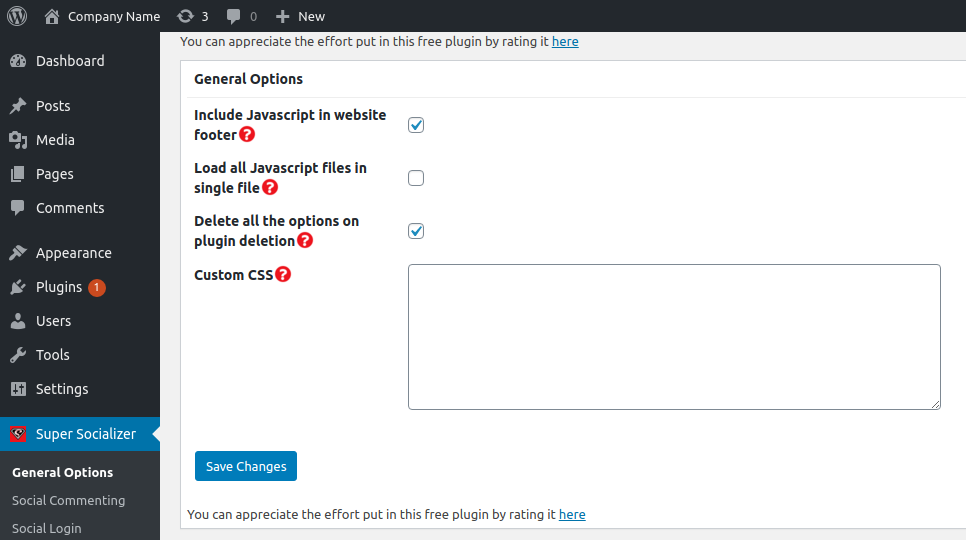Click the help icon beside Custom CSS
Screen dimensions: 966x540
point(283,274)
